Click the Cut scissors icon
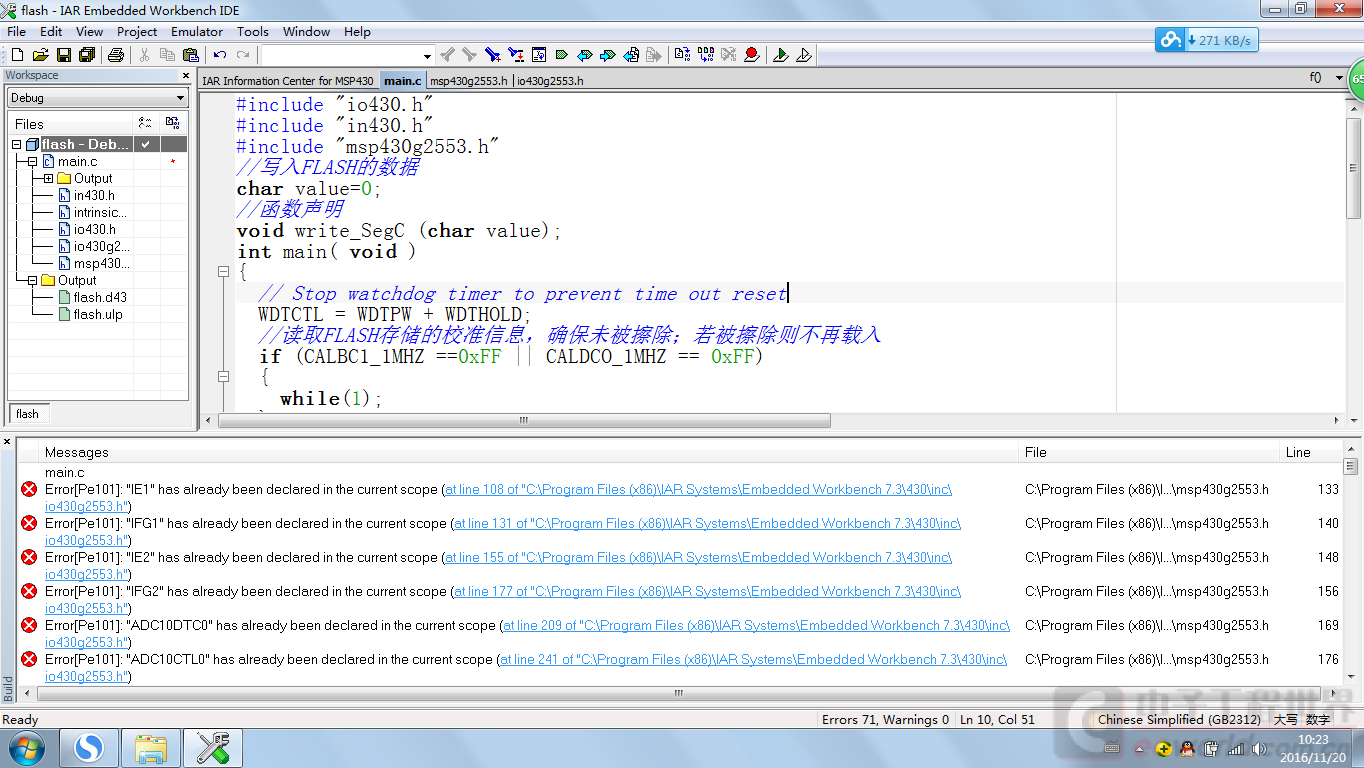 [x=145, y=55]
